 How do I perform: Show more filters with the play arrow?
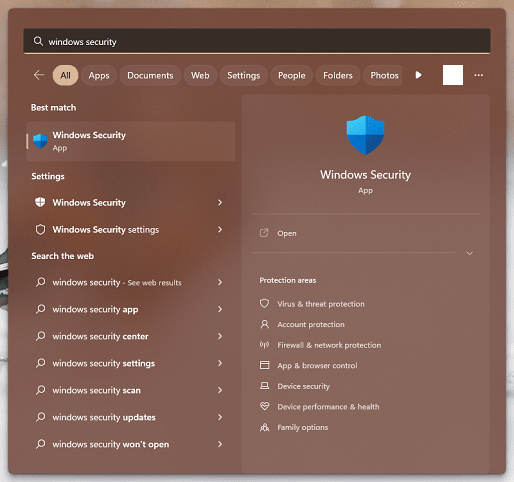click(x=418, y=75)
